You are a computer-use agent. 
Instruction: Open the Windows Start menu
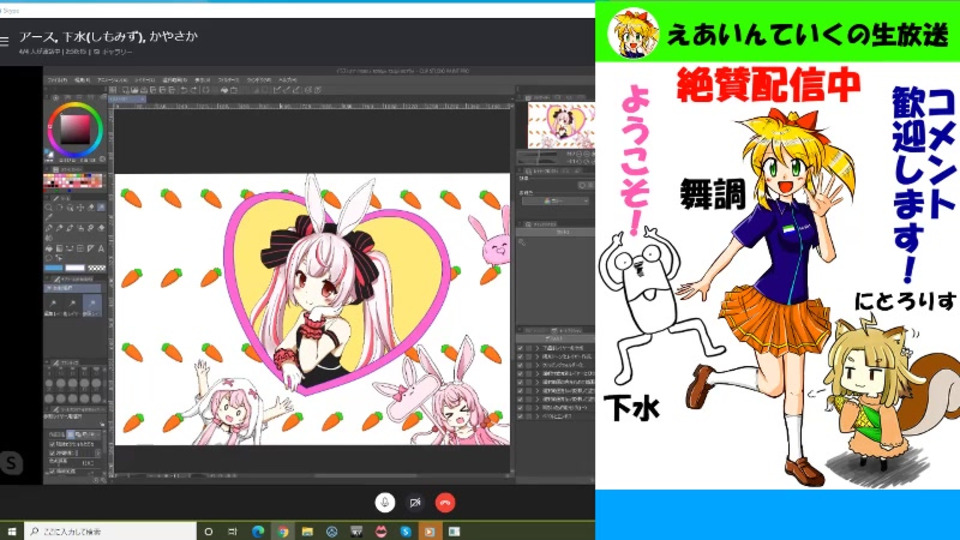point(11,531)
